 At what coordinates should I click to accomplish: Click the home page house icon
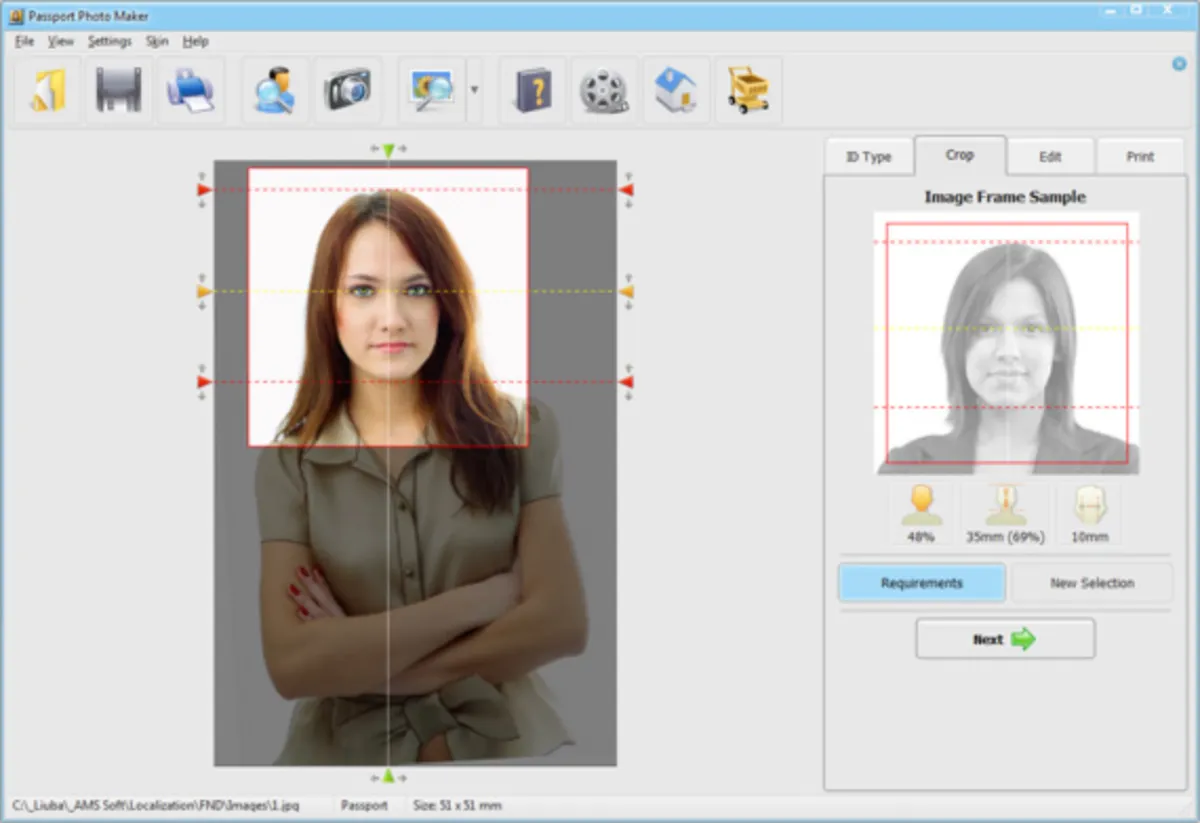(x=676, y=90)
